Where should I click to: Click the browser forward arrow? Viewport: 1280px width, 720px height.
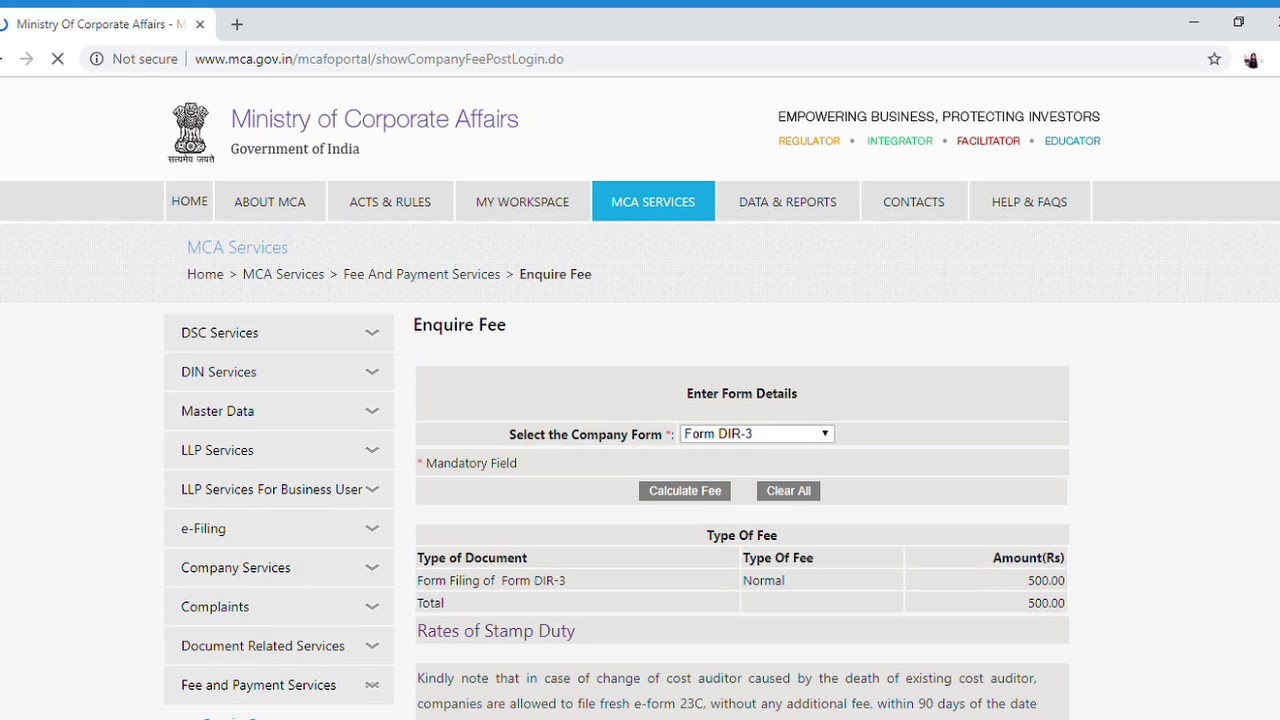tap(27, 59)
